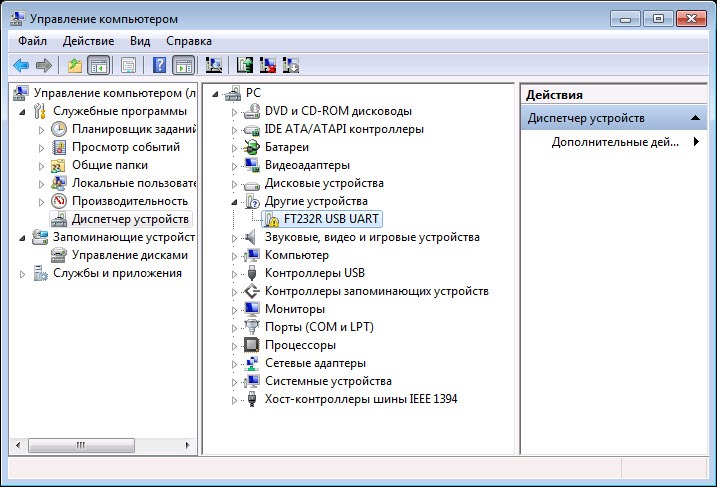Collapse the Другие устройства node
The image size is (717, 487).
[x=234, y=202]
